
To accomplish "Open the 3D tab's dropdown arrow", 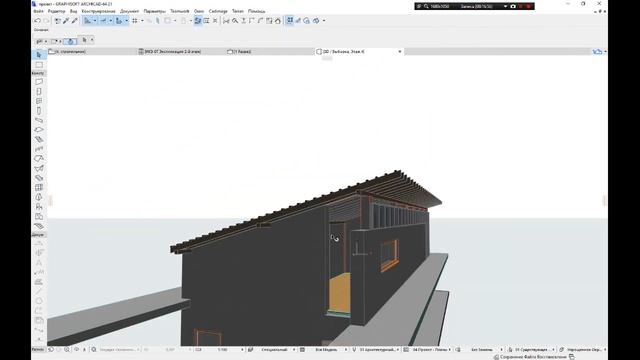I will [400, 52].
